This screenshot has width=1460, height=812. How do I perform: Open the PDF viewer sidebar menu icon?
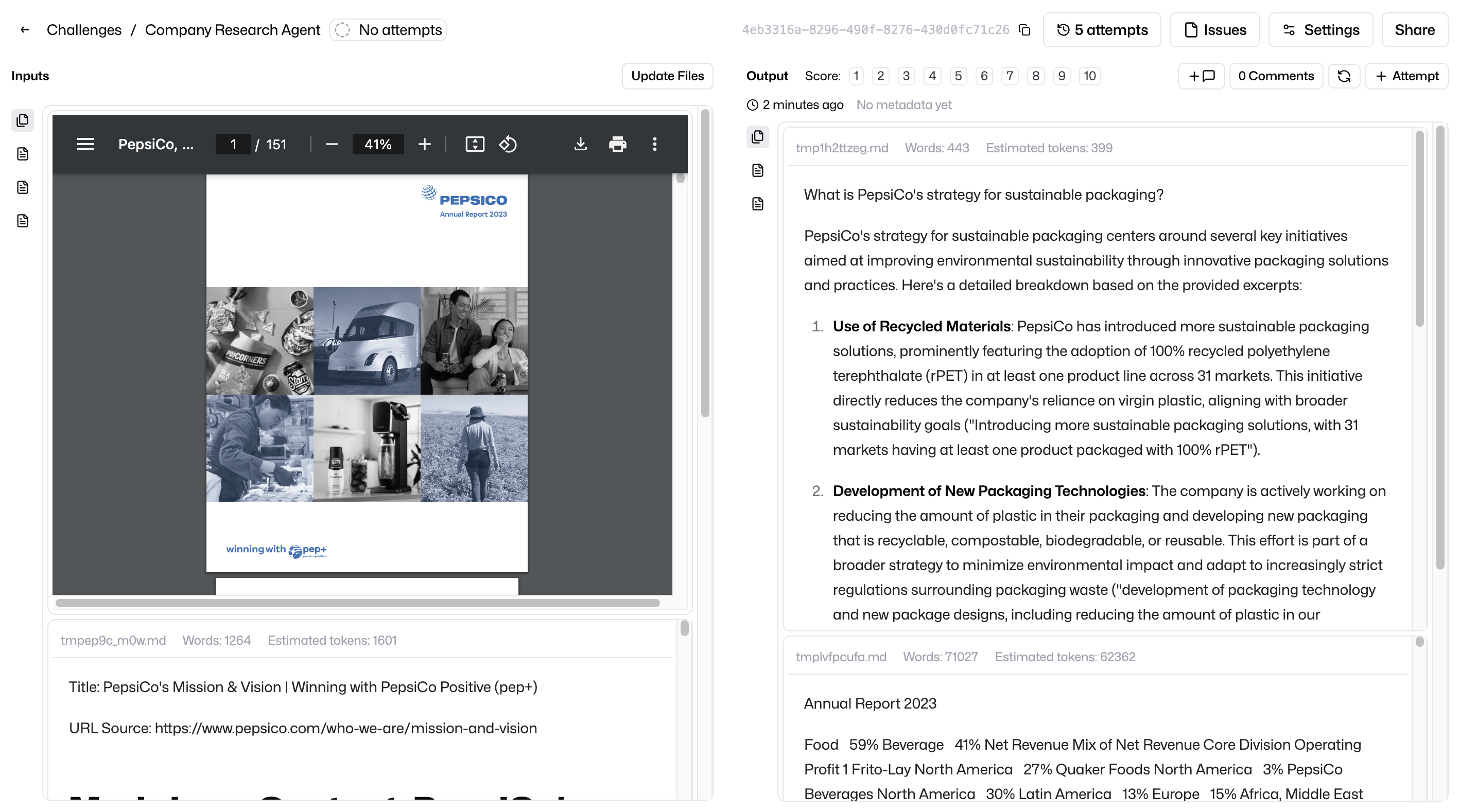(85, 144)
